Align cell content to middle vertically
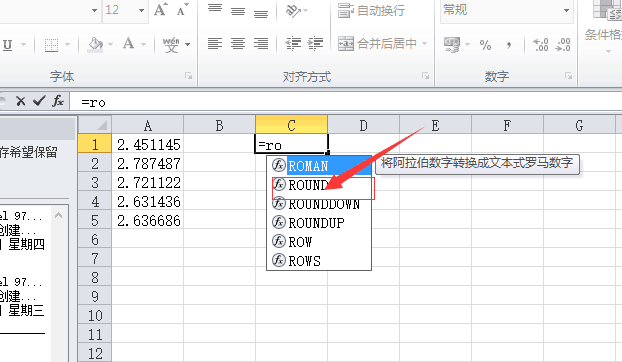Image resolution: width=622 pixels, height=362 pixels. pos(238,11)
